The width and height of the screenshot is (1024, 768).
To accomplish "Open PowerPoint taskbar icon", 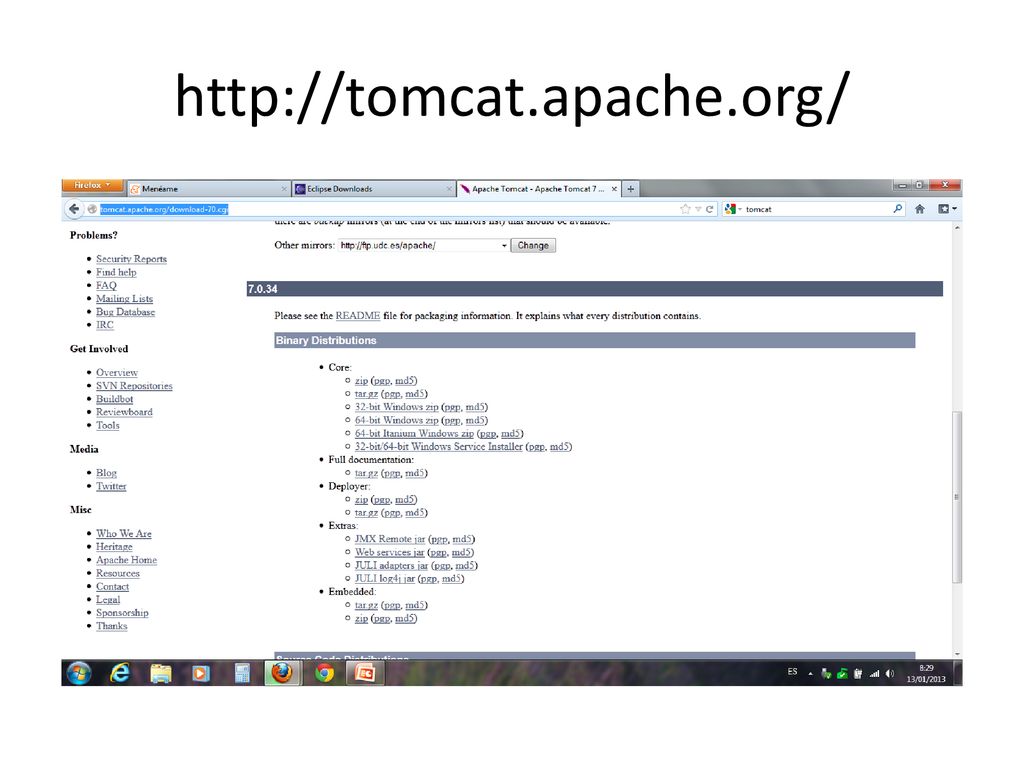I will tap(365, 673).
